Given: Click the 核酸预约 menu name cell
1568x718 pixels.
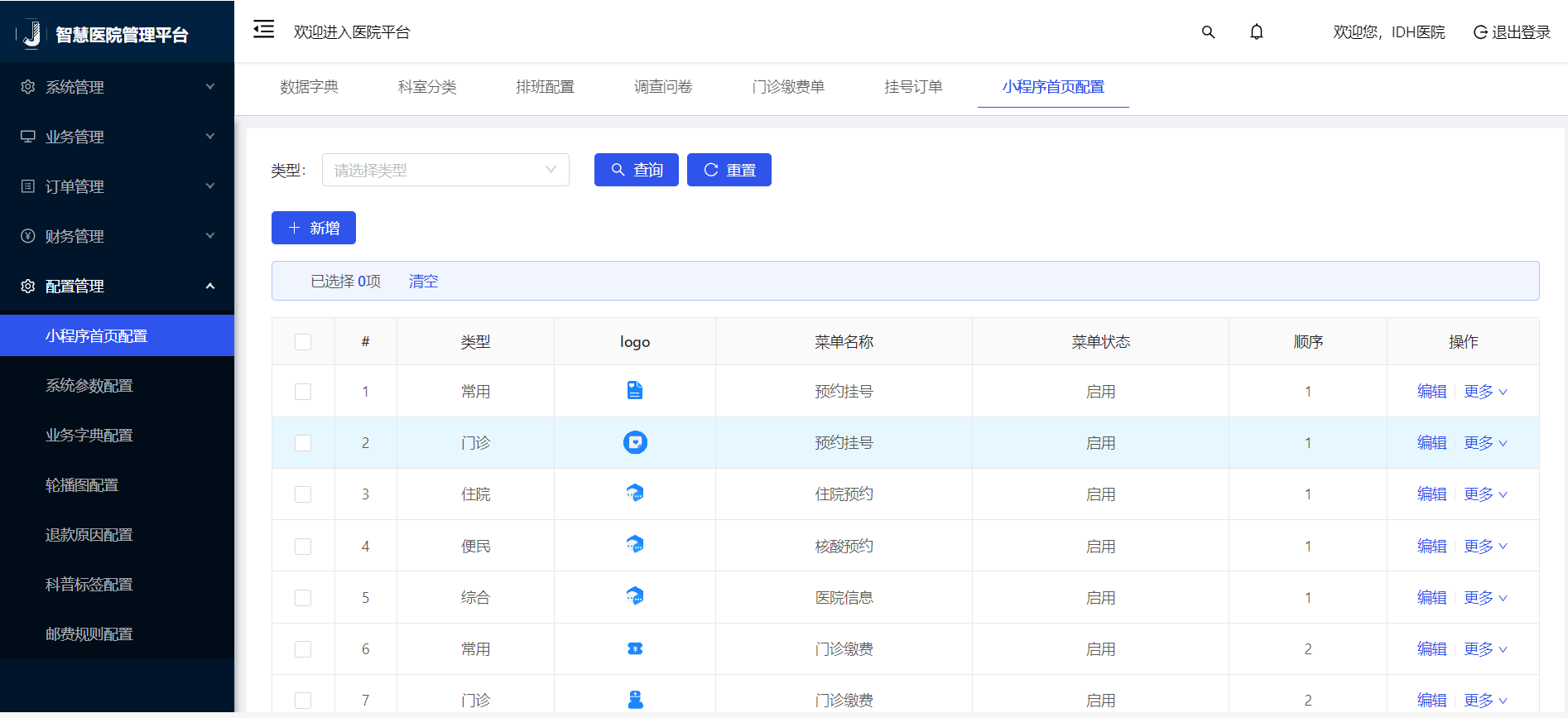Looking at the screenshot, I should pos(844,547).
